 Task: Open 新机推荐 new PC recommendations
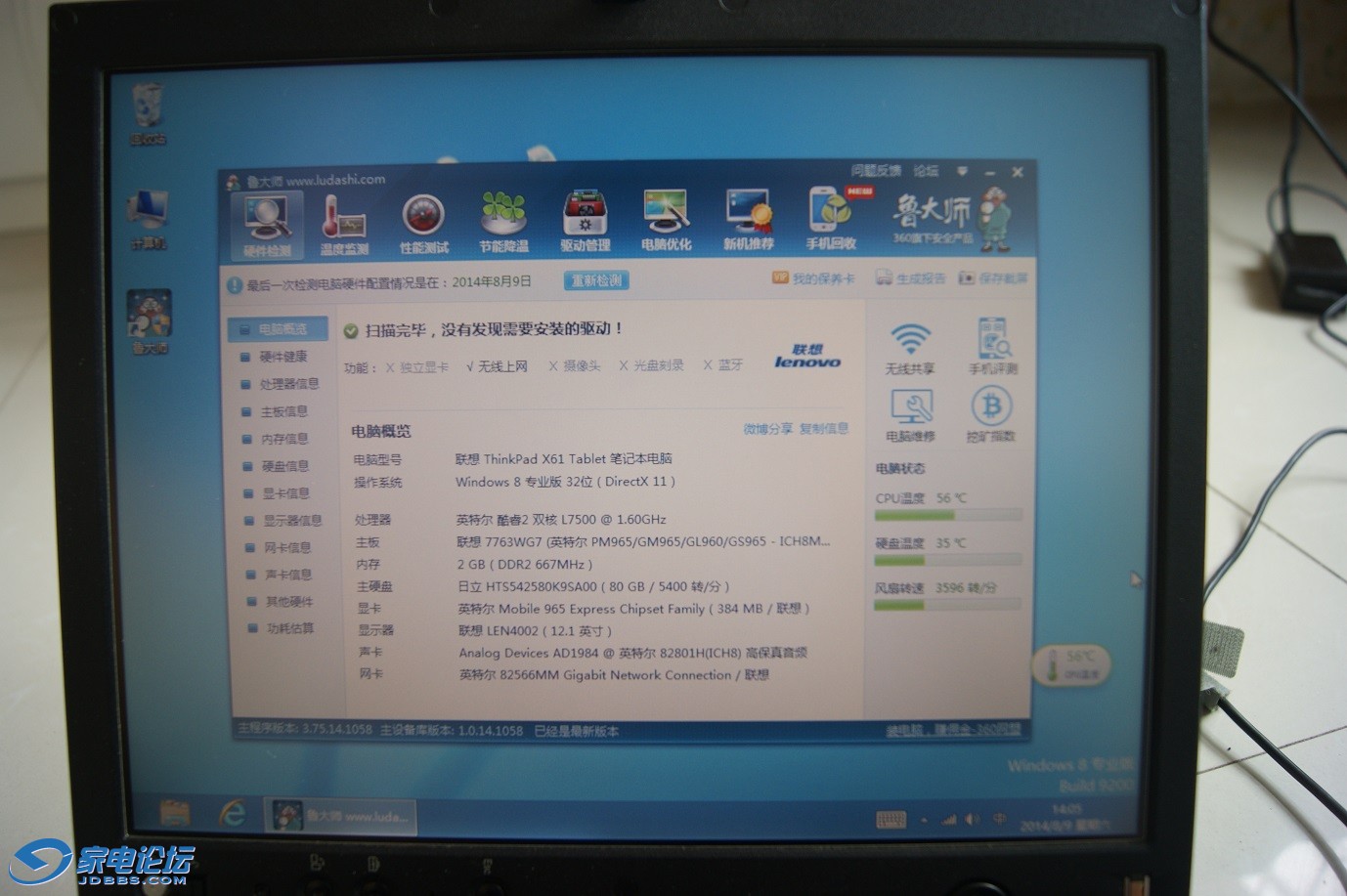pyautogui.click(x=748, y=221)
